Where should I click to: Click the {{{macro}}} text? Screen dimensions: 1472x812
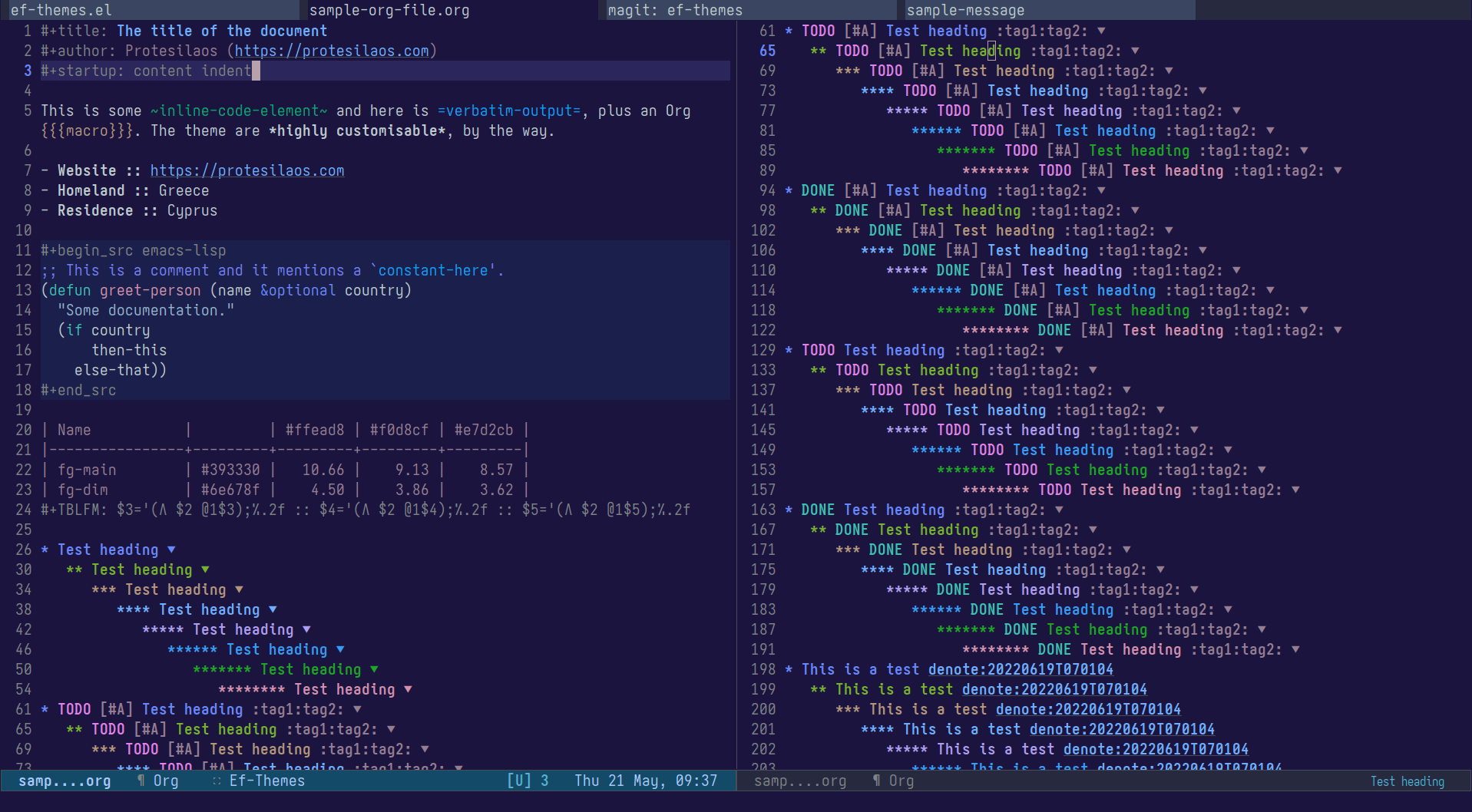pyautogui.click(x=87, y=130)
